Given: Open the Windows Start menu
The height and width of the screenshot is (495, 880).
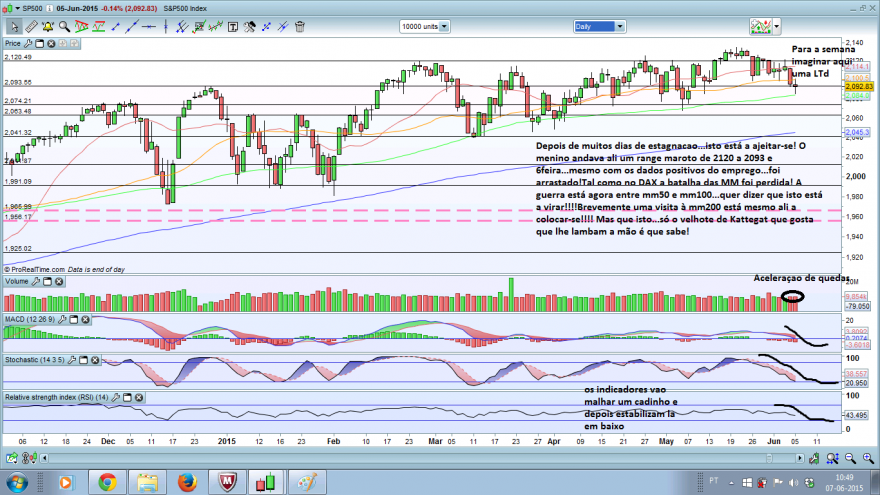Looking at the screenshot, I should click(17, 483).
